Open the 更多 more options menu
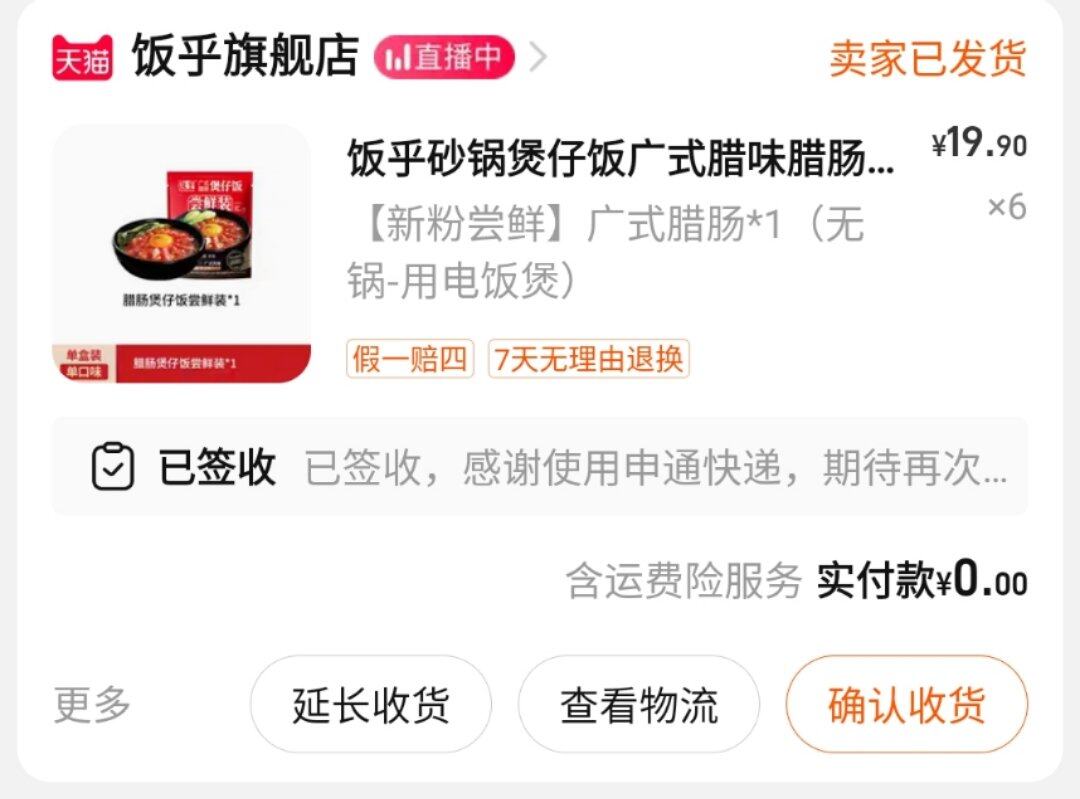This screenshot has width=1080, height=799. pyautogui.click(x=92, y=705)
